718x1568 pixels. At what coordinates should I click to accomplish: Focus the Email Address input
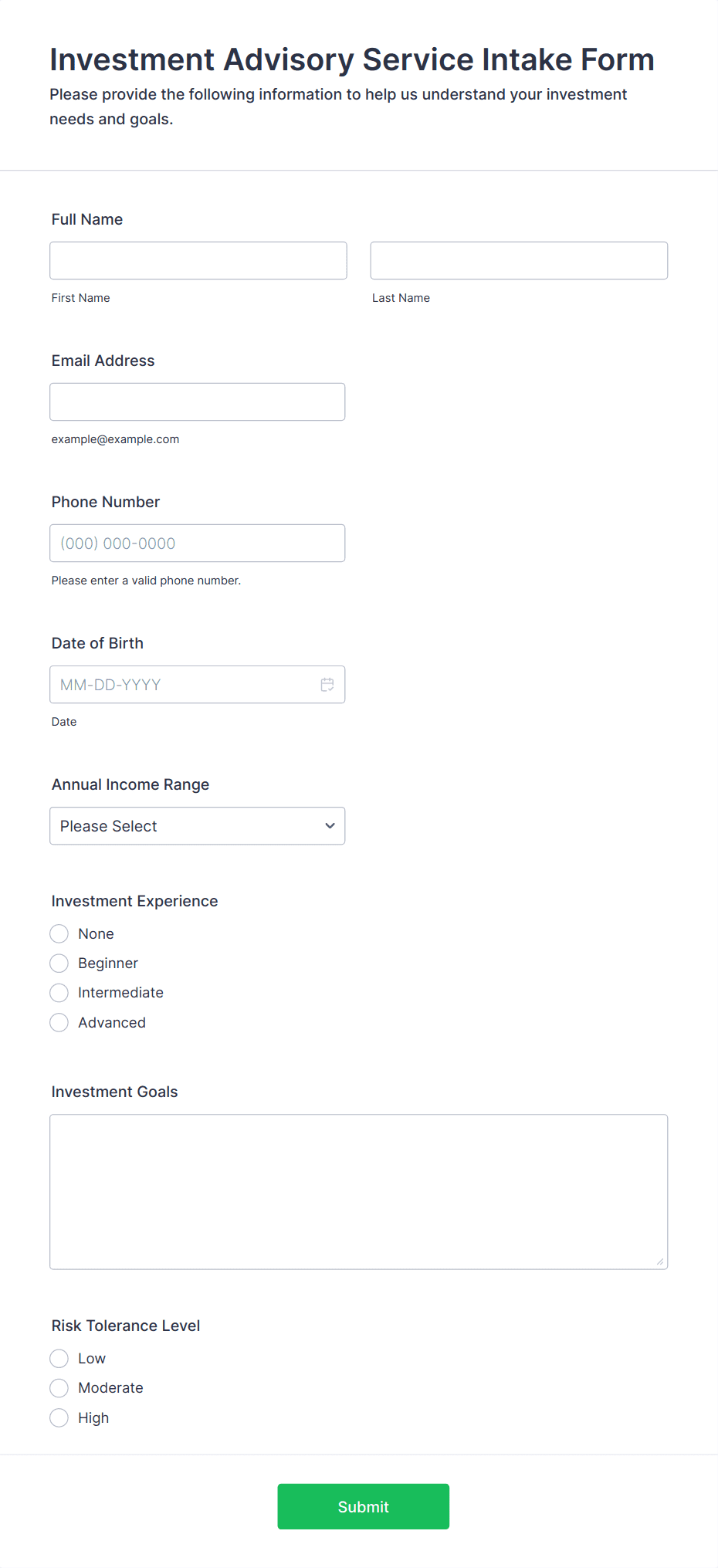[x=197, y=401]
